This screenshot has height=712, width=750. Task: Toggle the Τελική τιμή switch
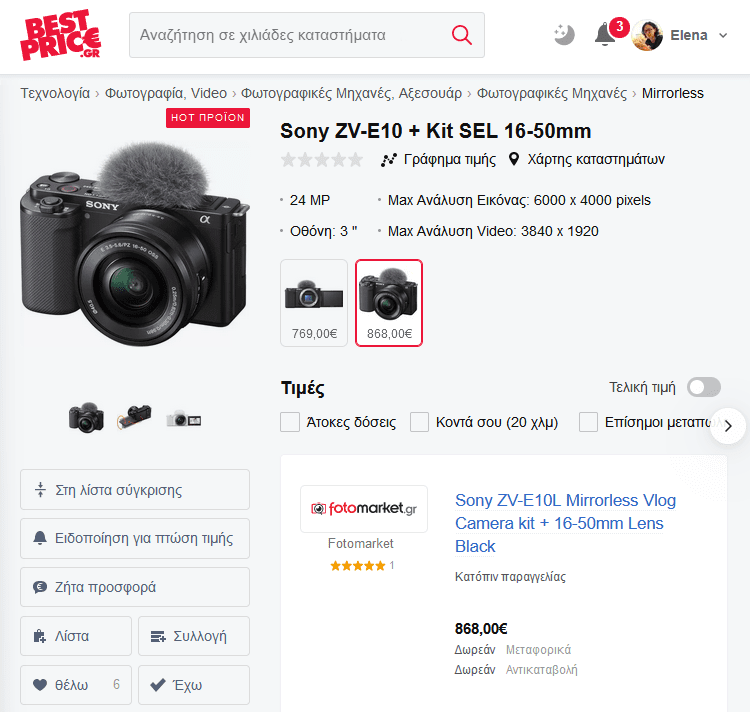click(x=704, y=387)
